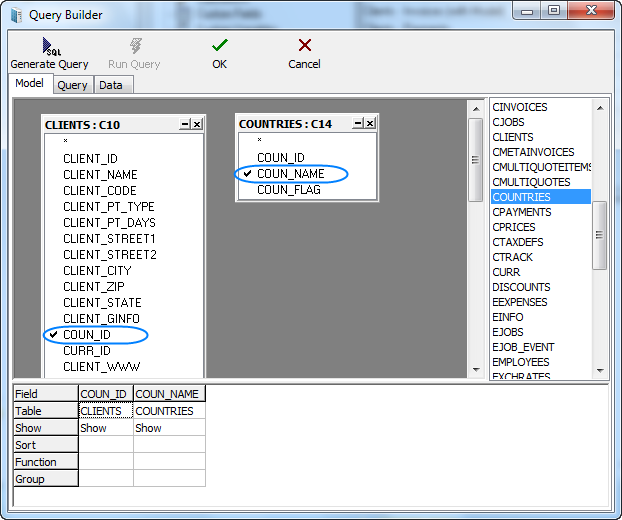Check COUN_FLAG in the COUNTRIES table
The image size is (622, 520).
(289, 190)
